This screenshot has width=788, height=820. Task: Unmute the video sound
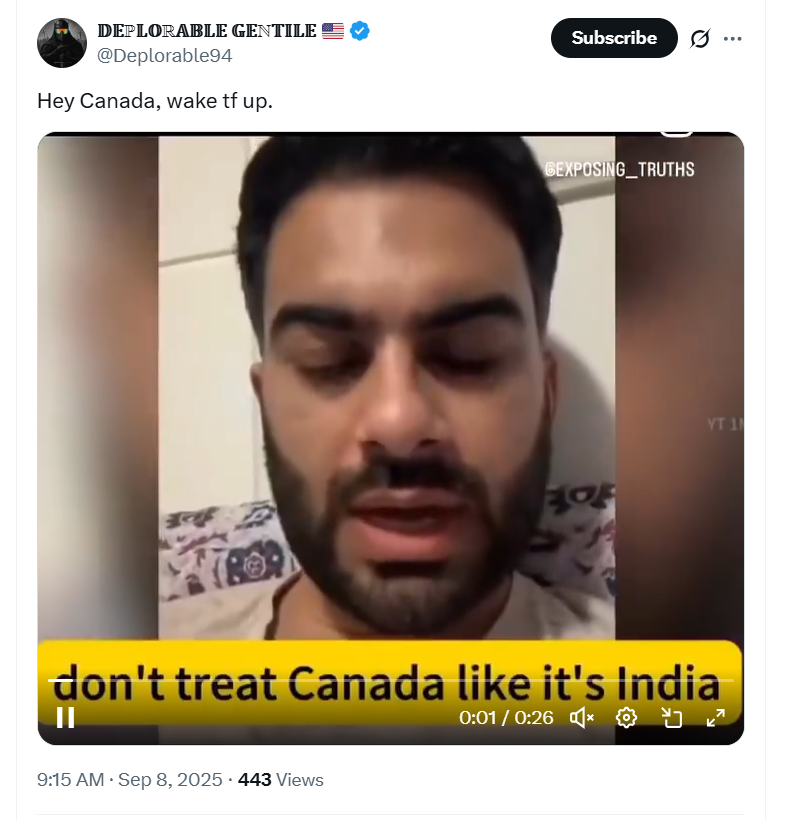click(x=581, y=718)
